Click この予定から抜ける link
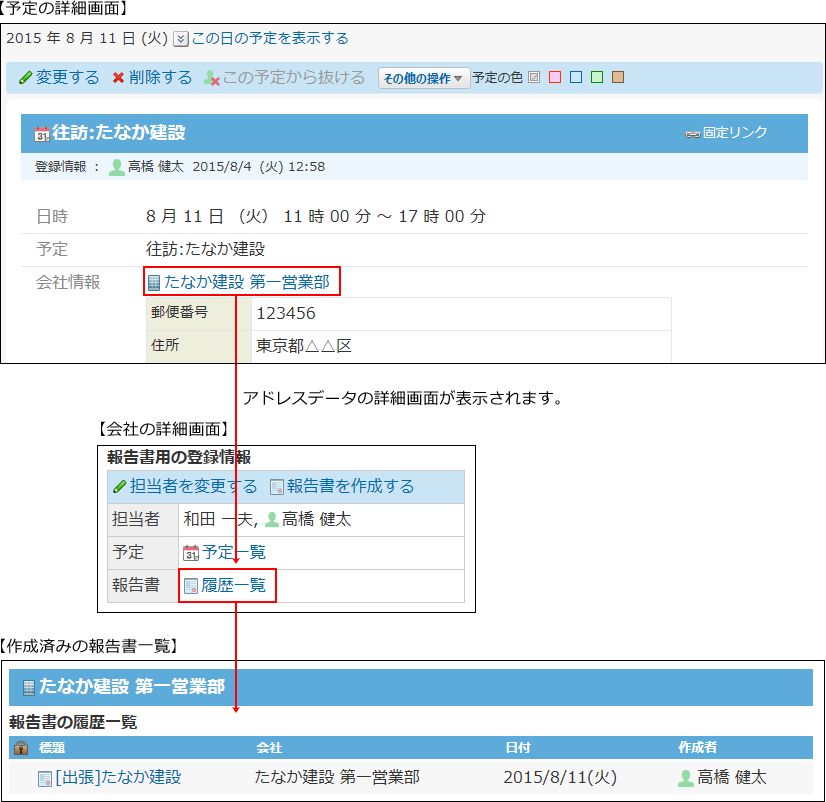The height and width of the screenshot is (802, 826). click(x=293, y=77)
